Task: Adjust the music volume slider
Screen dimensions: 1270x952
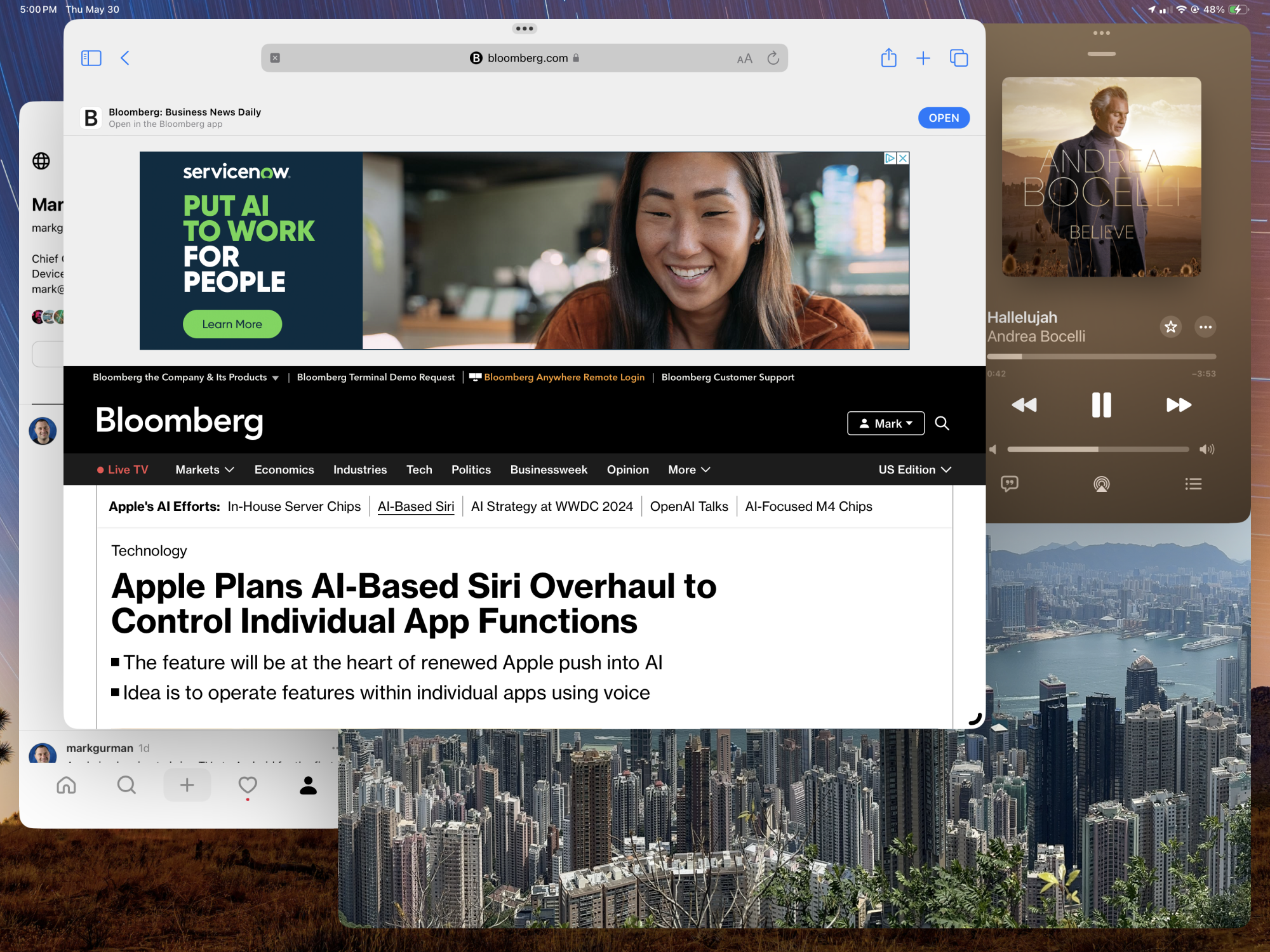Action: (x=1098, y=449)
